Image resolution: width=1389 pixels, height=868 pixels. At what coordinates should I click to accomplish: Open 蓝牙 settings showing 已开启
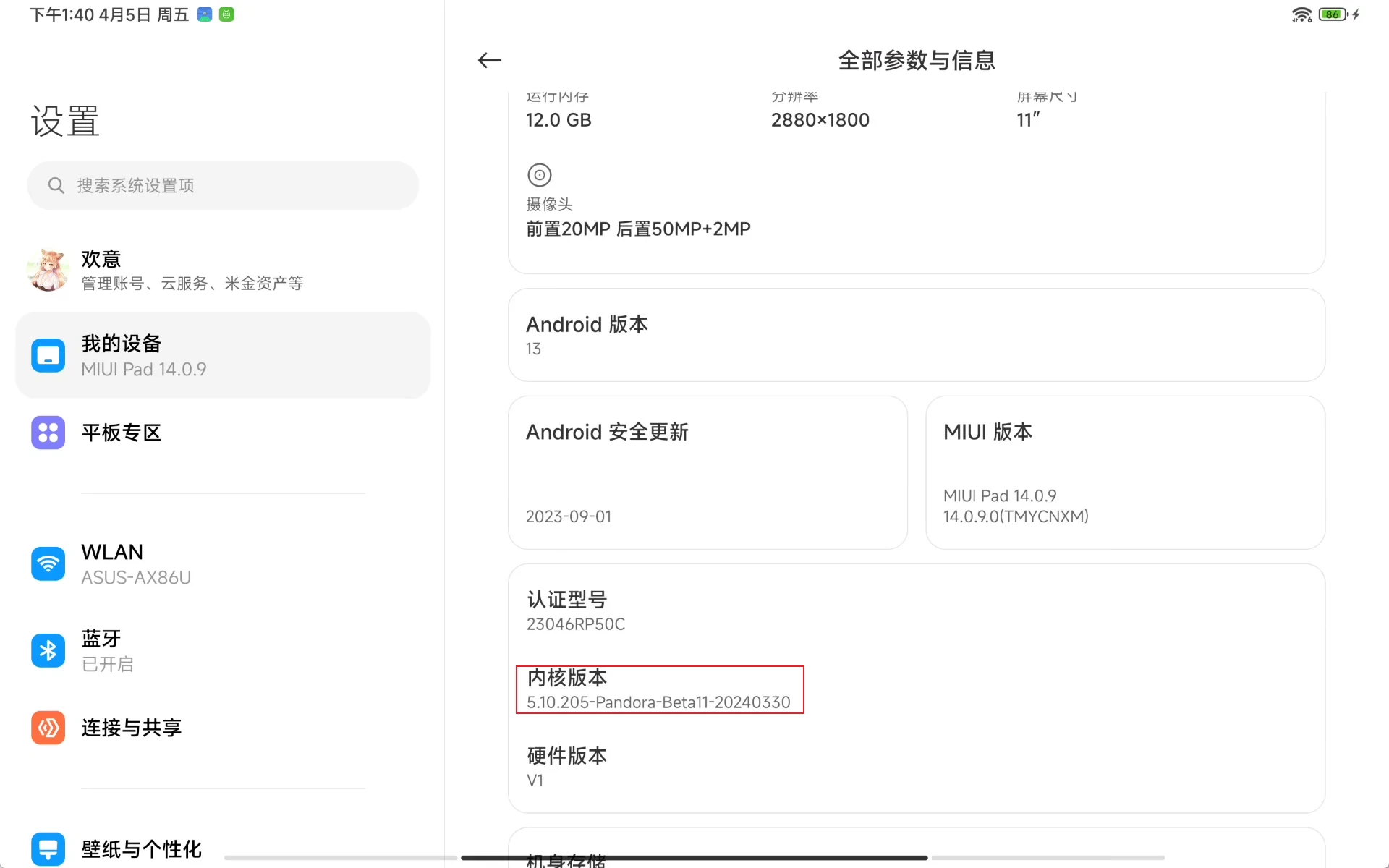(107, 650)
